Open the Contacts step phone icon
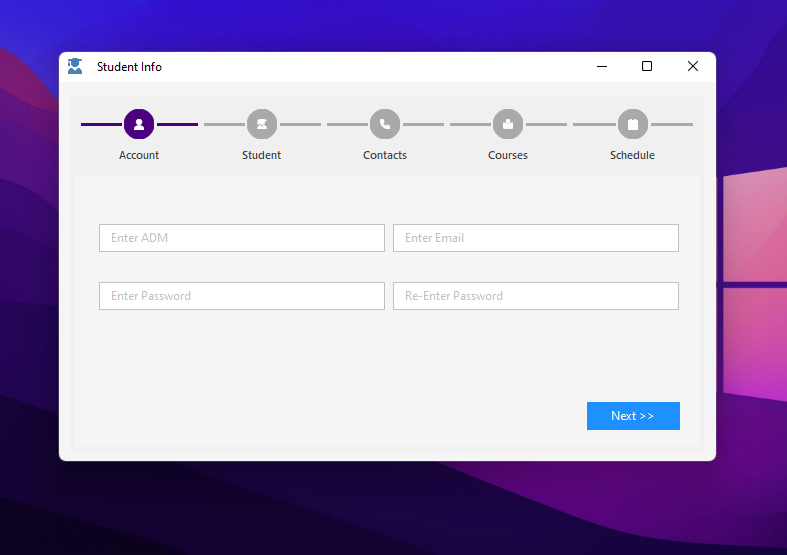Image resolution: width=787 pixels, height=555 pixels. (x=385, y=124)
